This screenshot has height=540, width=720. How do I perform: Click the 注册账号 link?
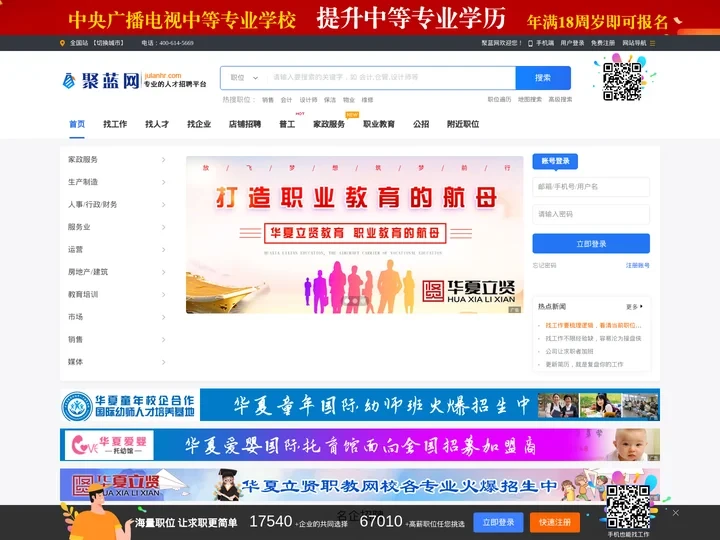click(637, 265)
